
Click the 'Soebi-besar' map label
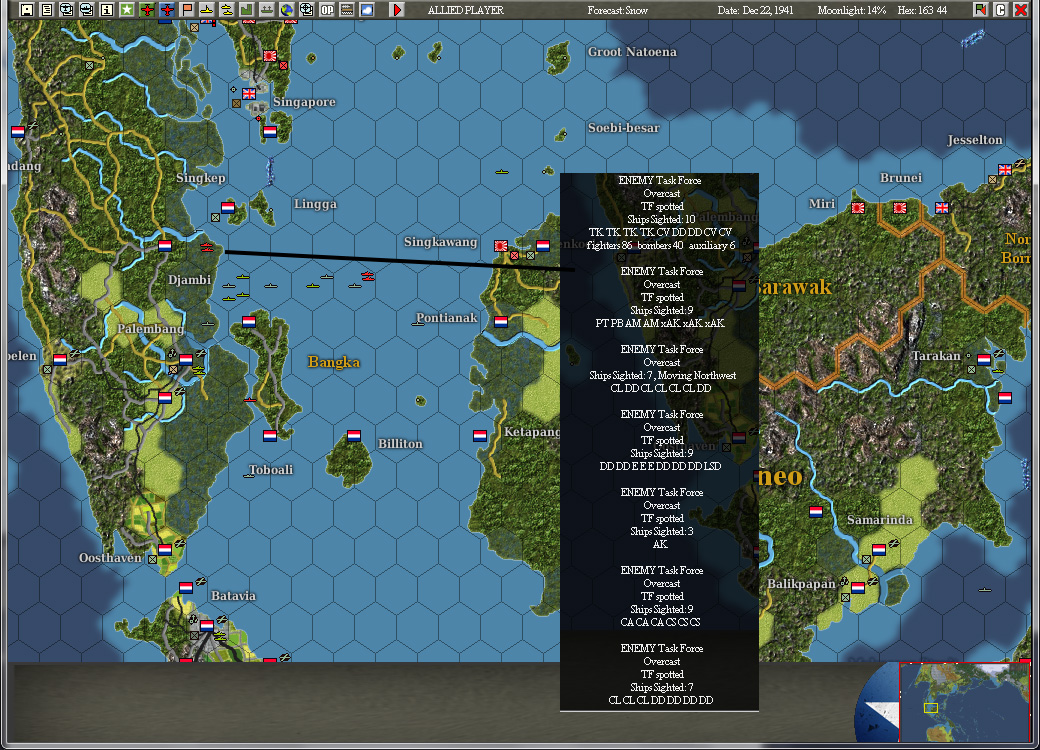(623, 128)
